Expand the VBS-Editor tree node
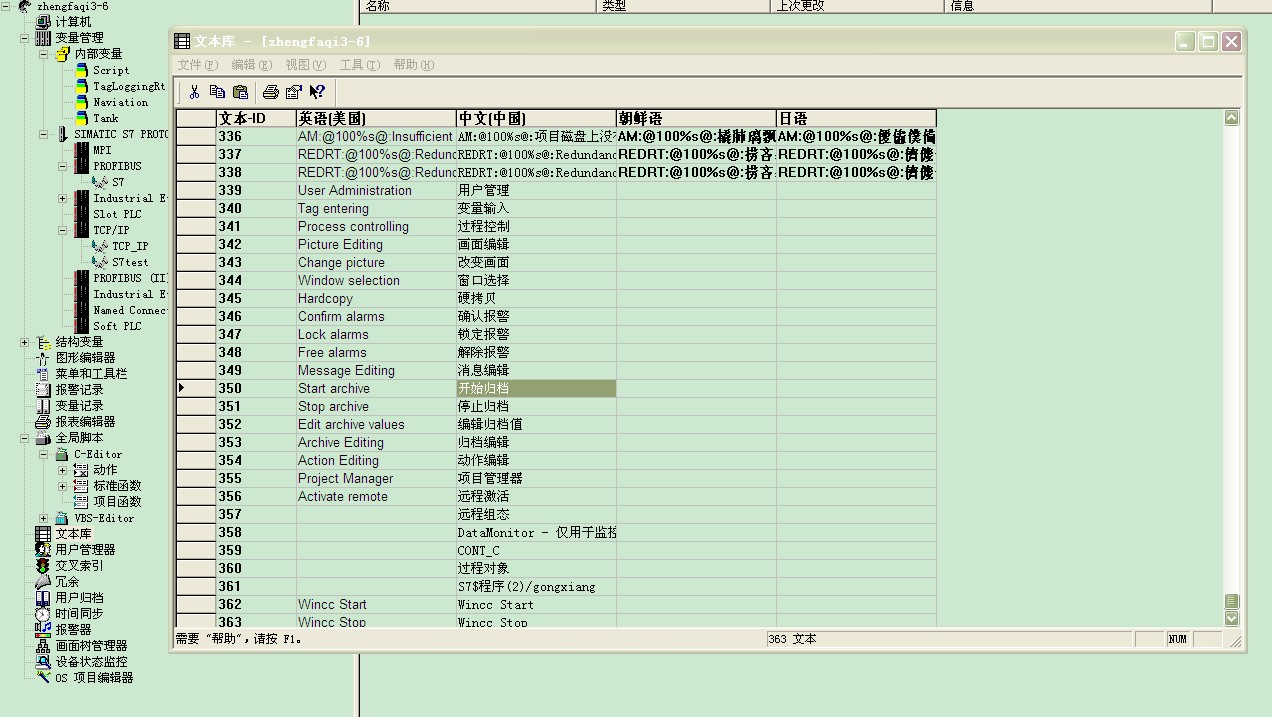Image resolution: width=1272 pixels, height=717 pixels. click(44, 518)
